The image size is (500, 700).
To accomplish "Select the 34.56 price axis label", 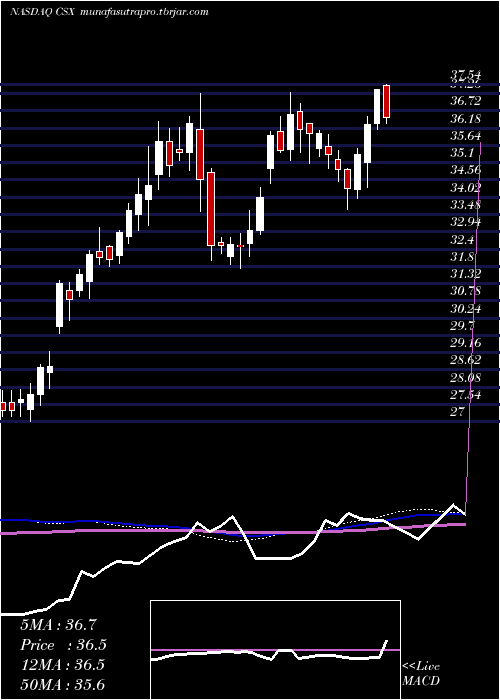I will pyautogui.click(x=466, y=170).
